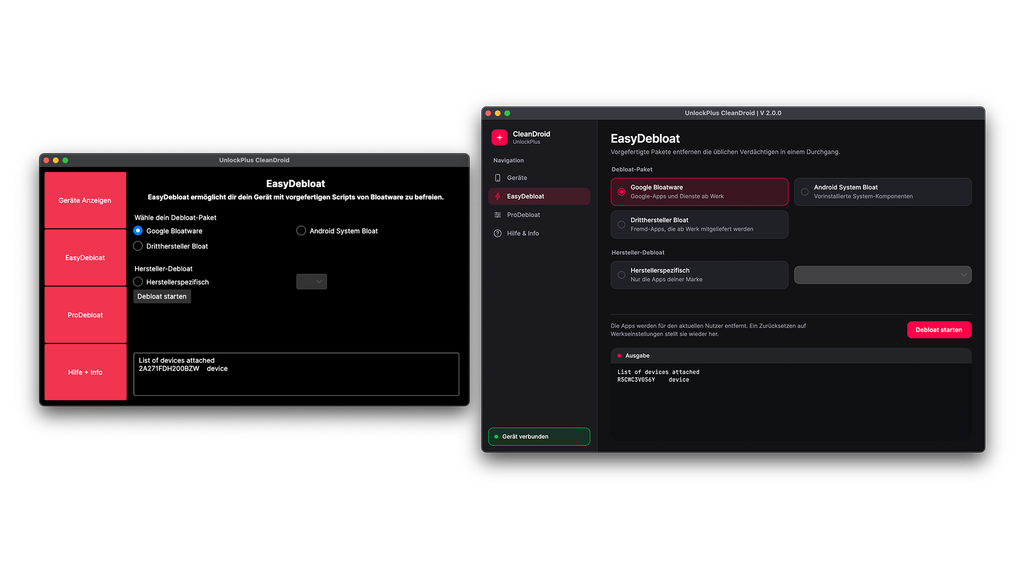Pick the Android System Bloat card in V 2.0.0 window
The height and width of the screenshot is (576, 1024).
pyautogui.click(x=883, y=191)
